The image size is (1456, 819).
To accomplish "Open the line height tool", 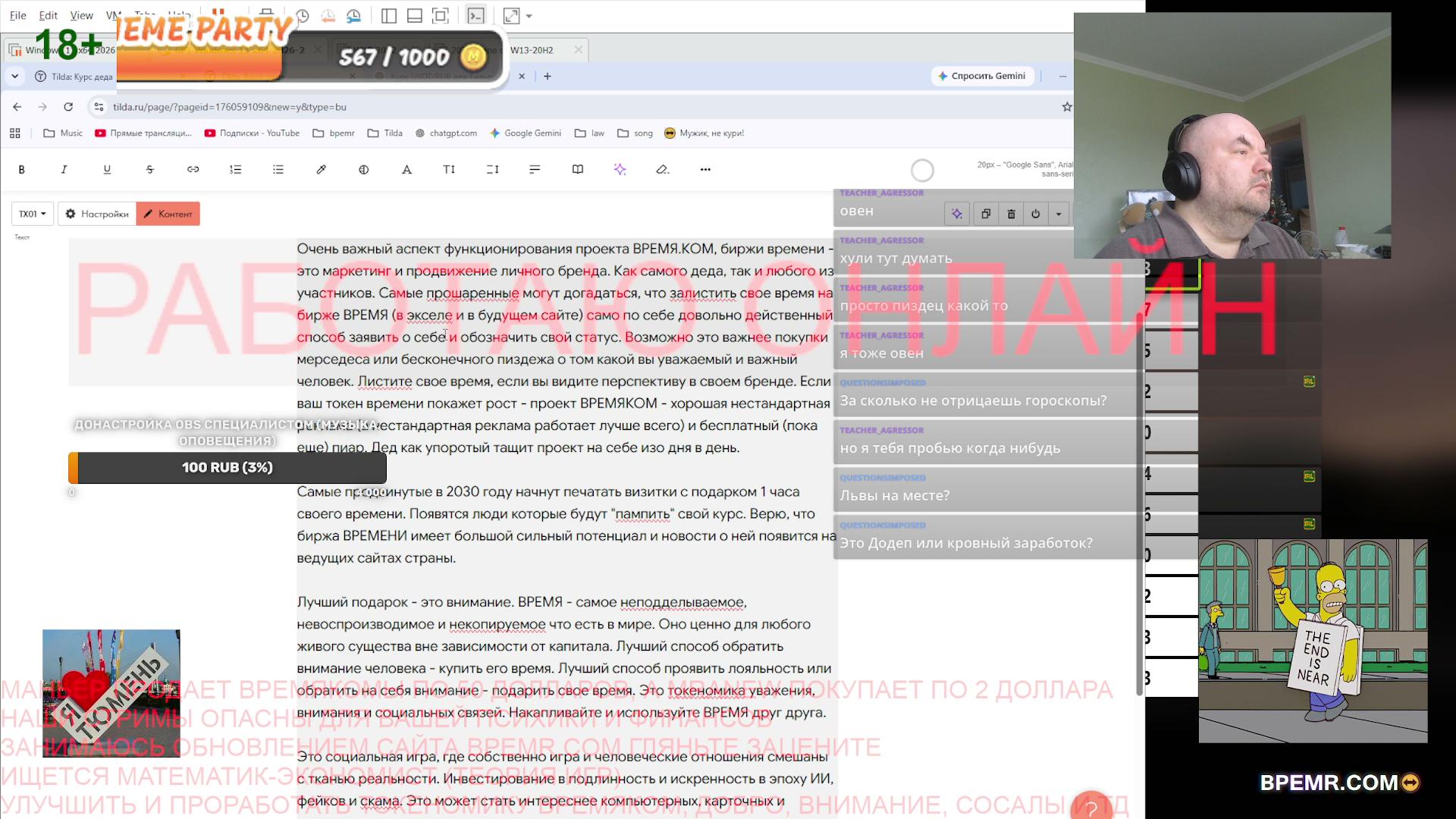I will point(492,170).
